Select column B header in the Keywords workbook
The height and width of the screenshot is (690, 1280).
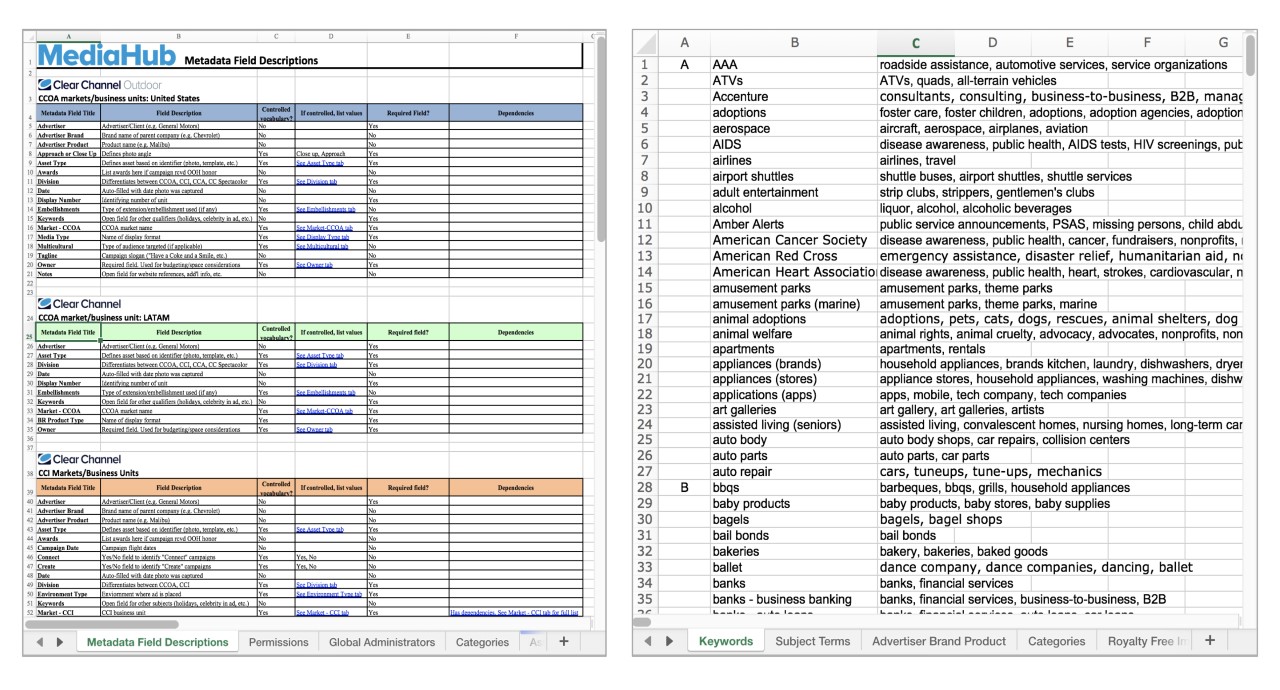pyautogui.click(x=793, y=43)
